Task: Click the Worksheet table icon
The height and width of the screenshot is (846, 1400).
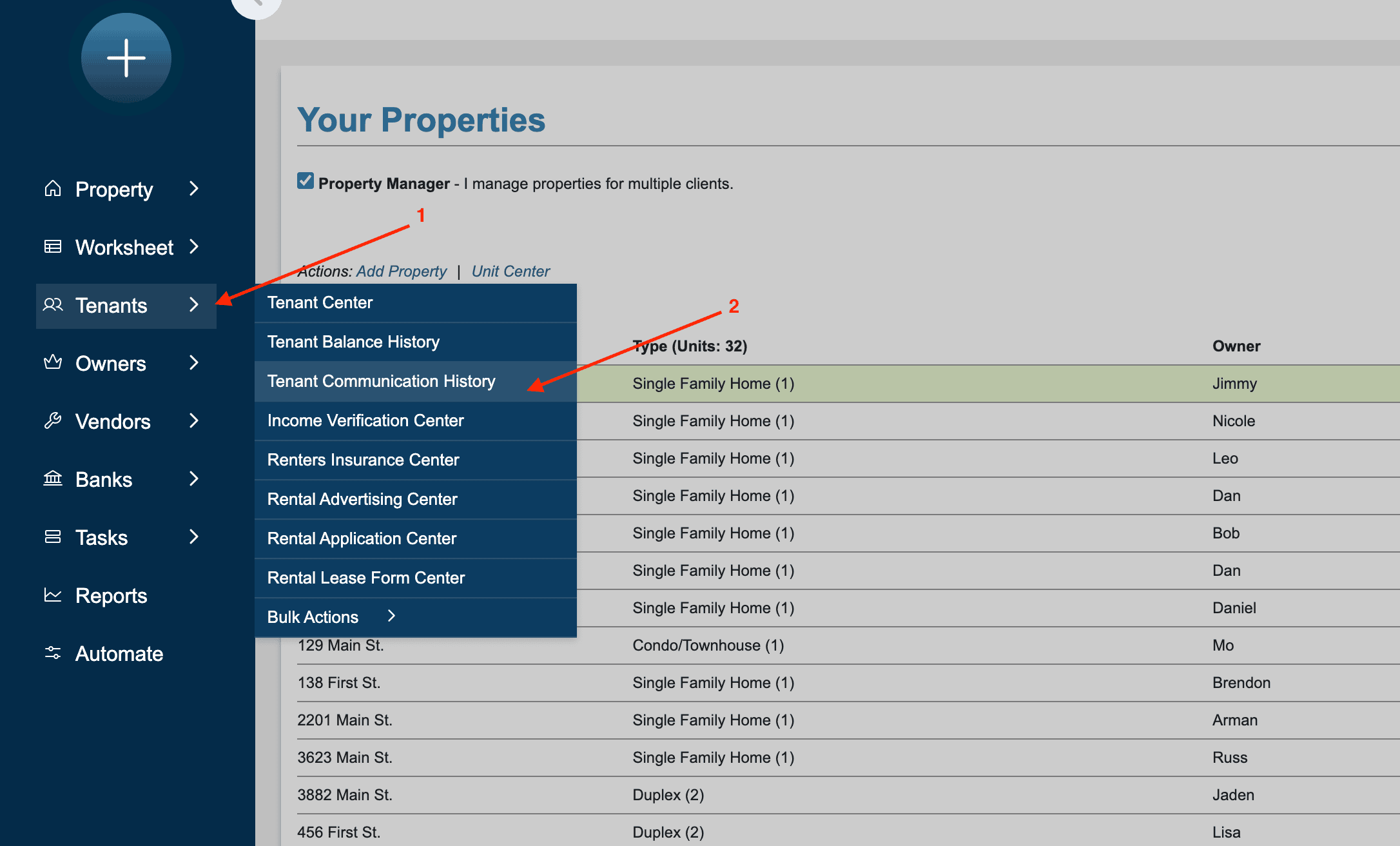Action: pyautogui.click(x=53, y=246)
